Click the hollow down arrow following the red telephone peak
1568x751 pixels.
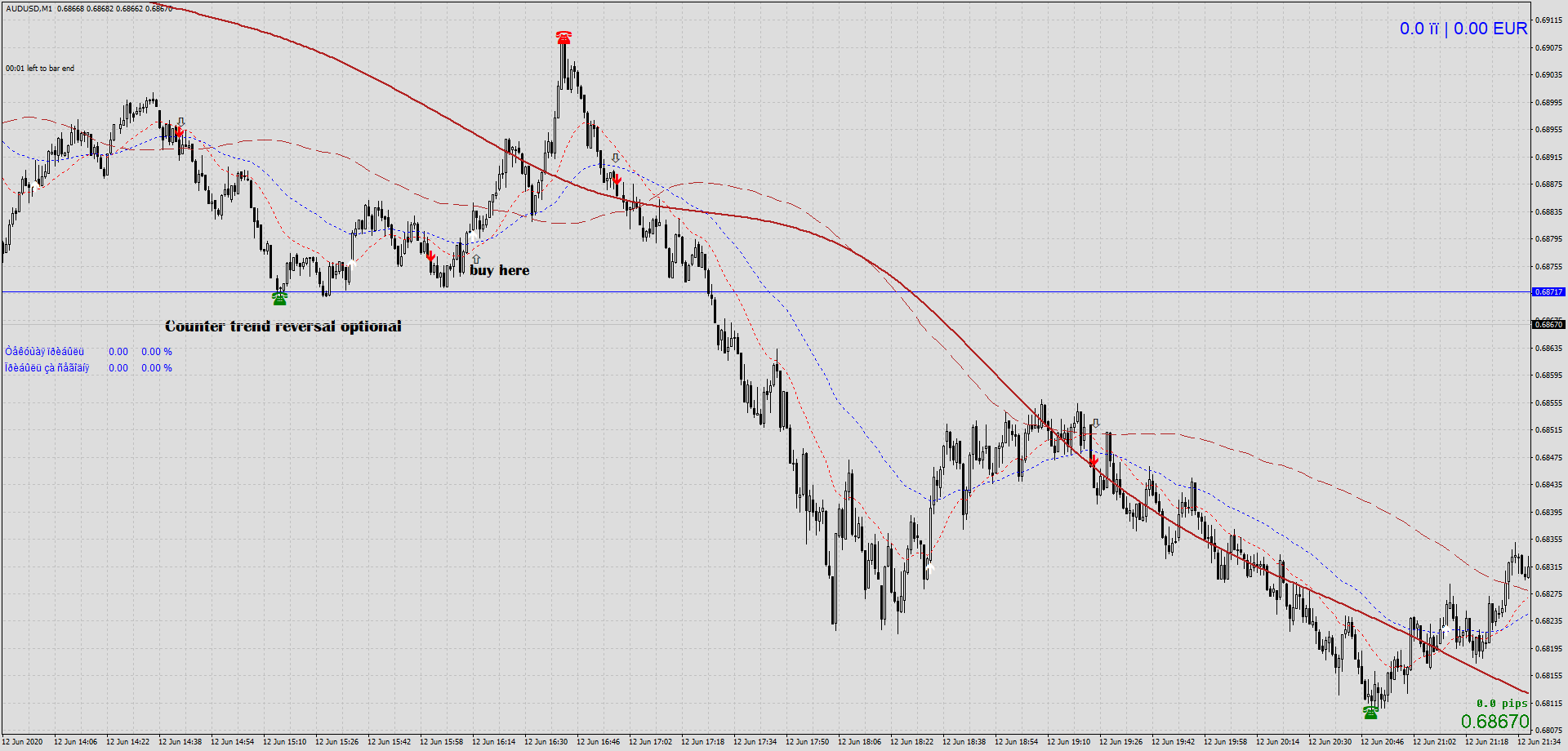click(x=615, y=158)
